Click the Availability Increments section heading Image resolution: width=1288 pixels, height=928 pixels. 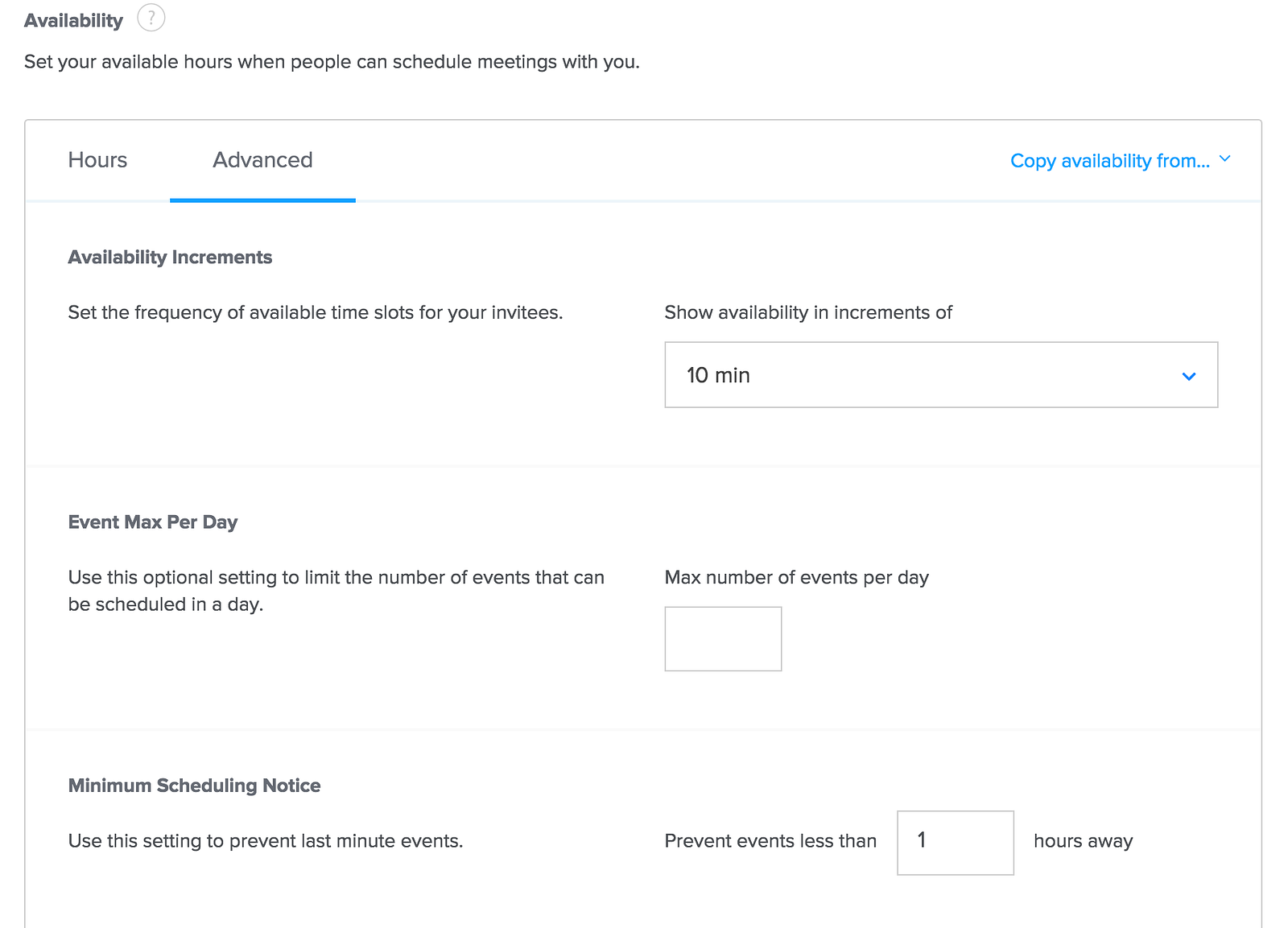[x=170, y=258]
